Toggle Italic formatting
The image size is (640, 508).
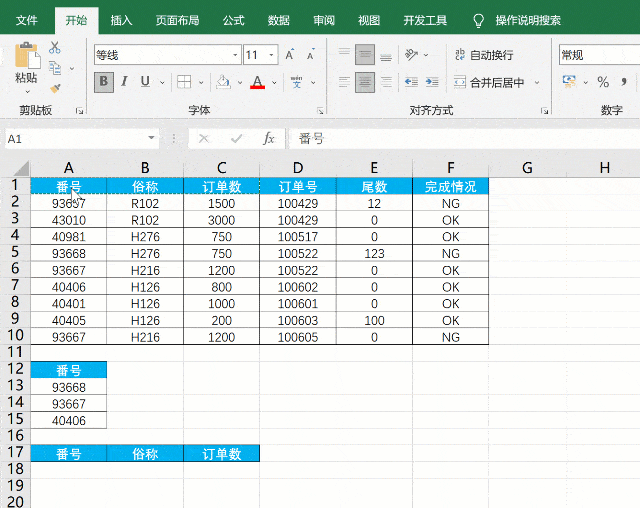(124, 82)
